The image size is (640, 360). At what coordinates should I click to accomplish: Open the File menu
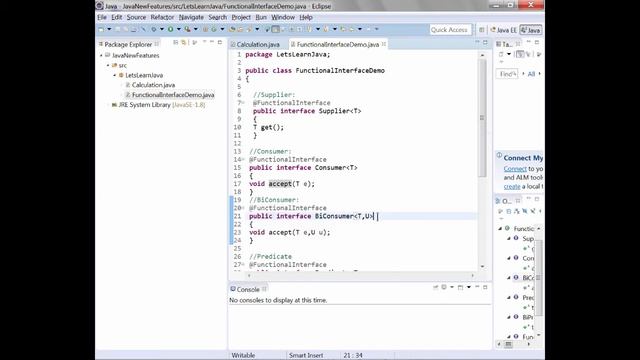coord(102,17)
